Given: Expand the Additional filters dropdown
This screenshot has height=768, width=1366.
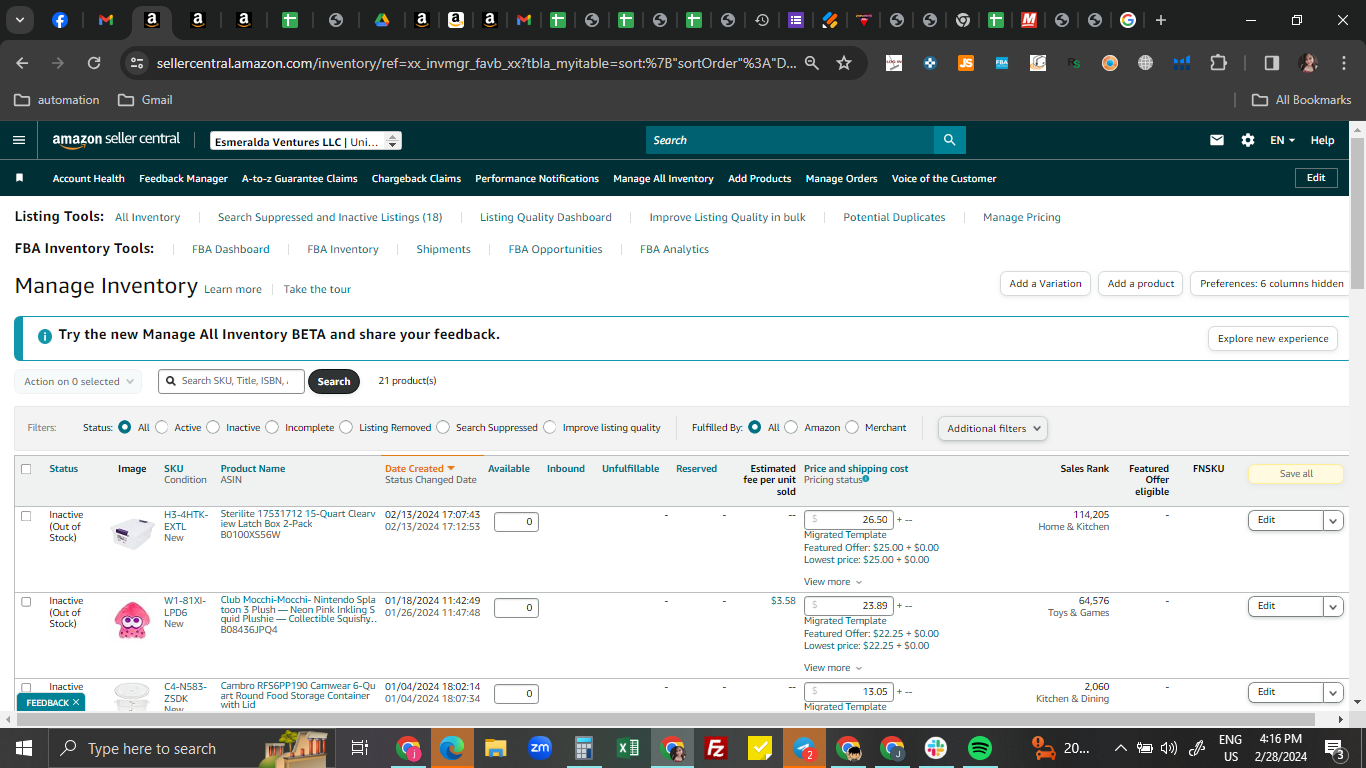Looking at the screenshot, I should 993,428.
